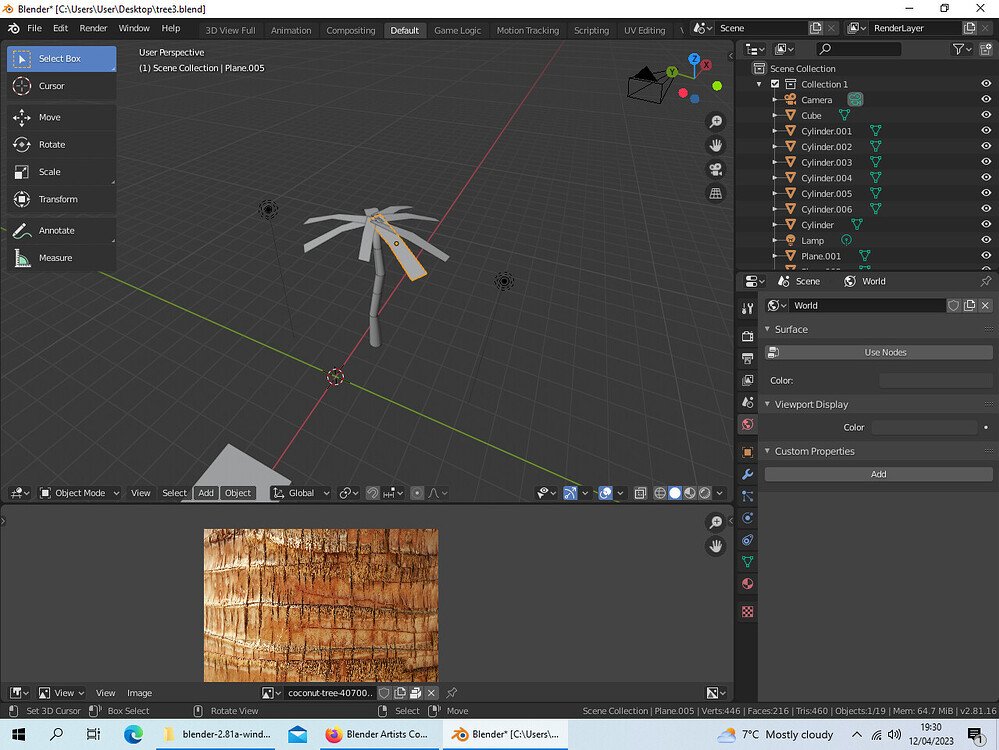This screenshot has height=750, width=999.
Task: Hide Cylinder.004 in viewport
Action: pyautogui.click(x=986, y=178)
